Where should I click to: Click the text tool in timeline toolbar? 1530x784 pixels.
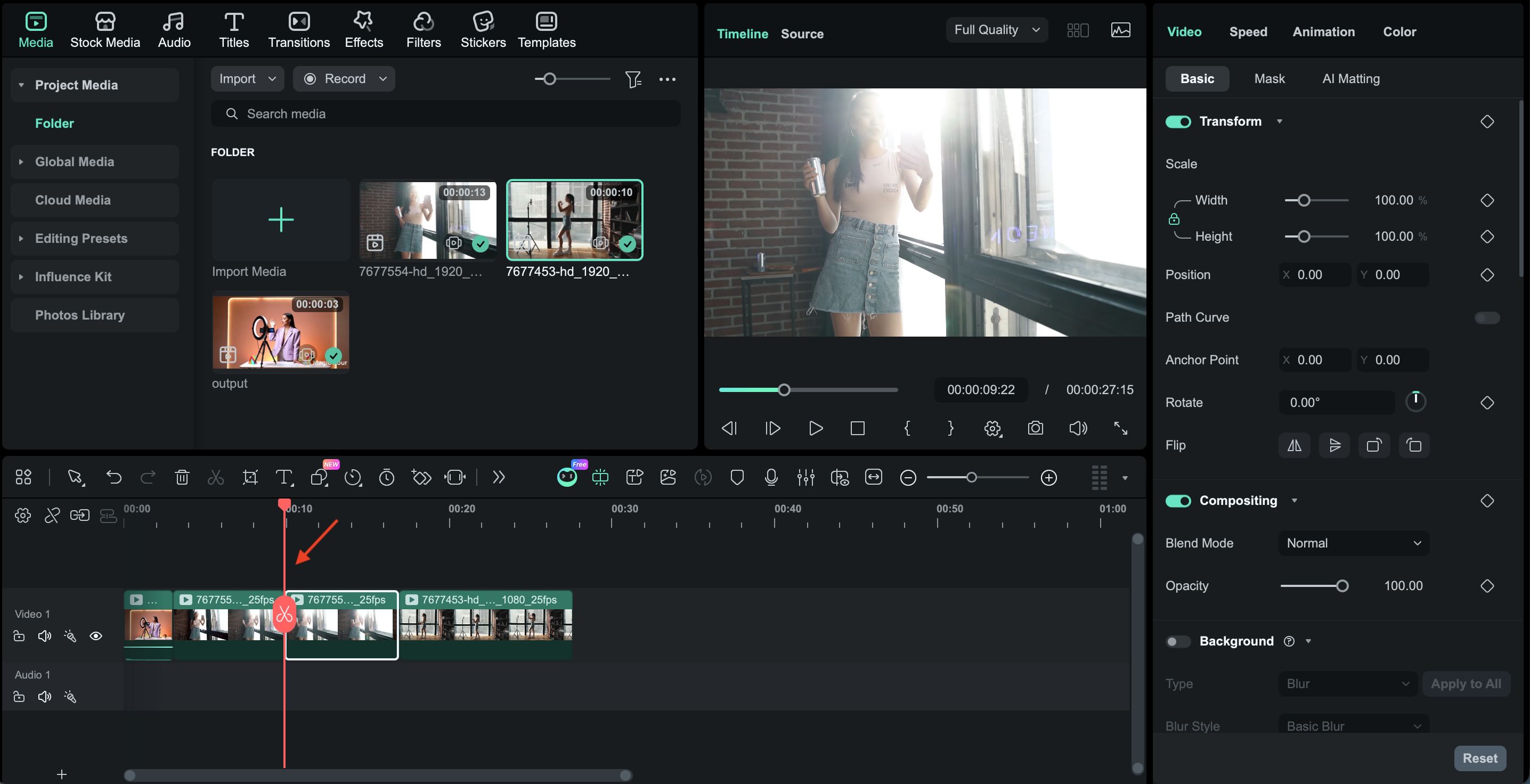pyautogui.click(x=284, y=477)
